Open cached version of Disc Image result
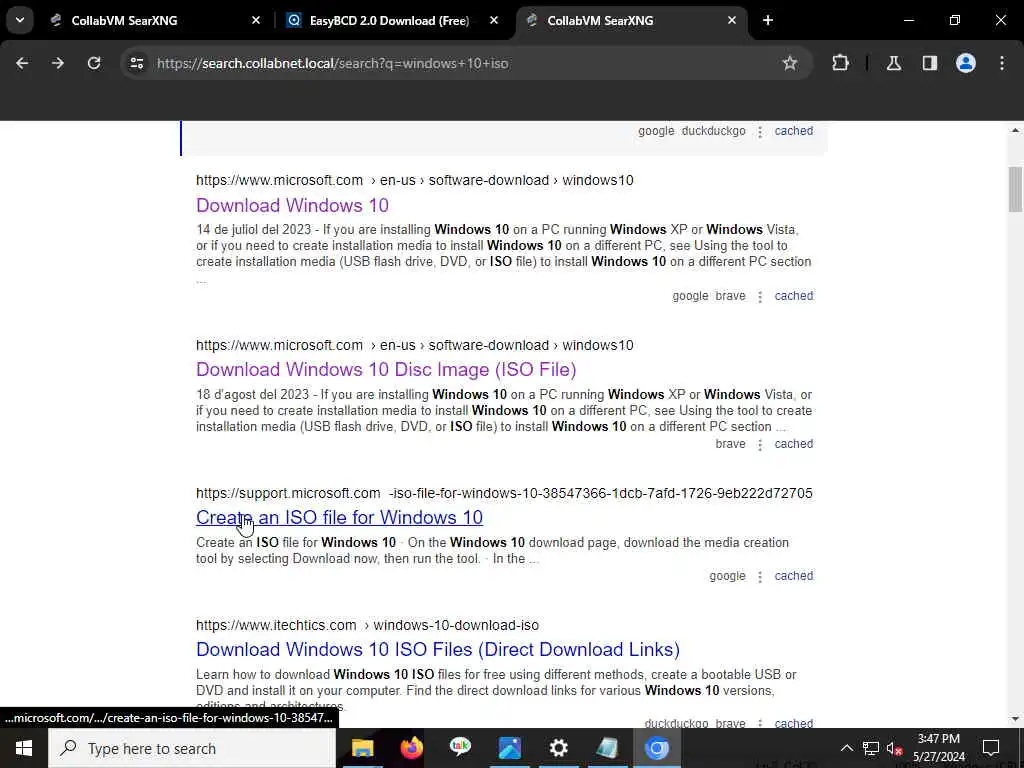The image size is (1024, 768). (x=793, y=444)
